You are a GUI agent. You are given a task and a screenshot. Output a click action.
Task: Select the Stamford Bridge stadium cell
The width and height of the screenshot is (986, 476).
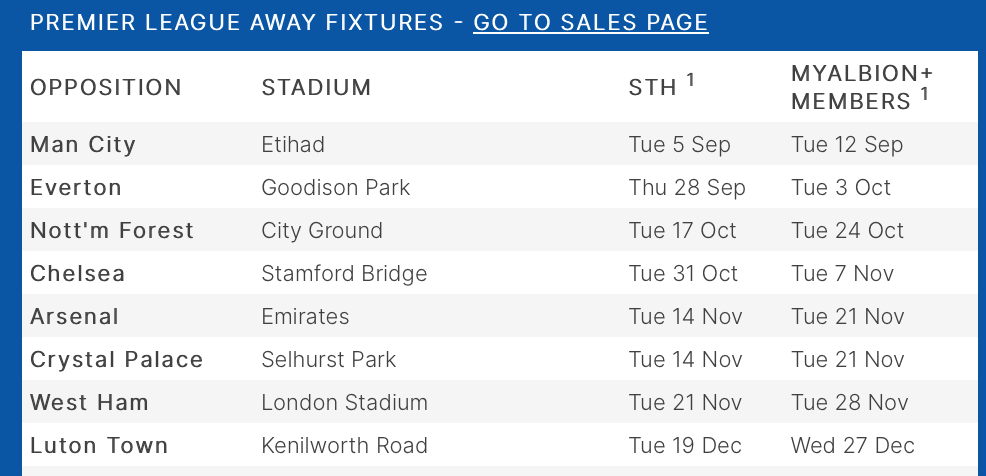point(344,274)
